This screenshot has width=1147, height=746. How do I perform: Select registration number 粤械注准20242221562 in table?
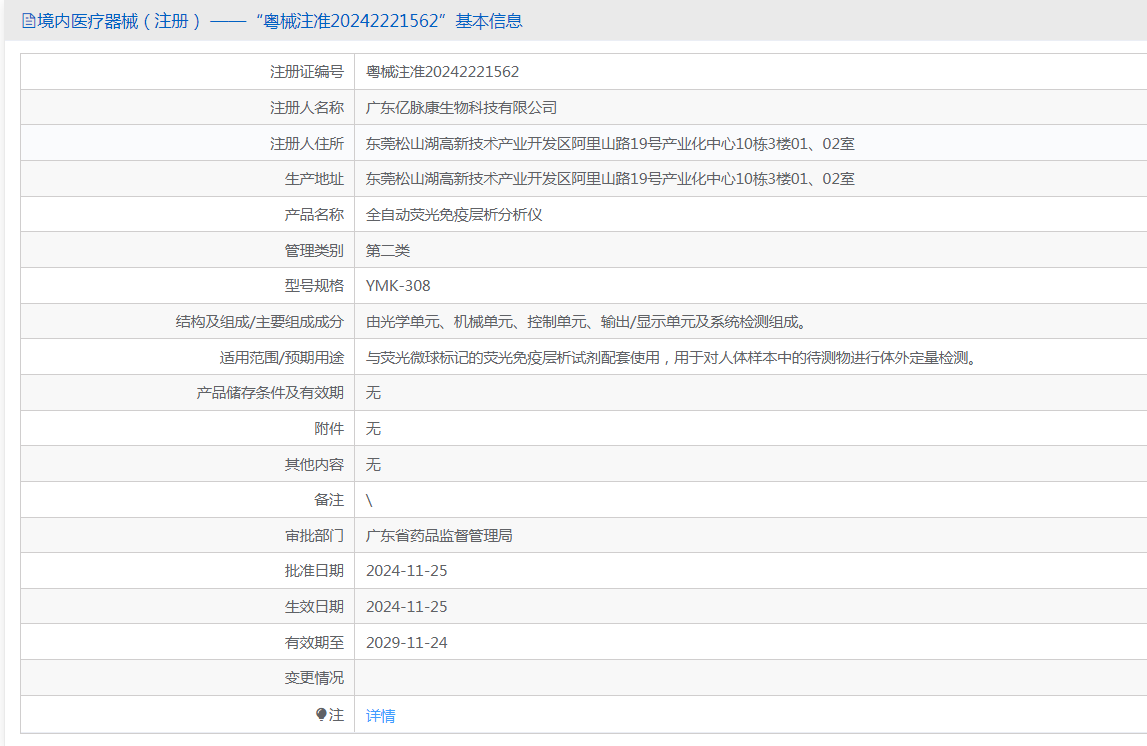[x=443, y=72]
